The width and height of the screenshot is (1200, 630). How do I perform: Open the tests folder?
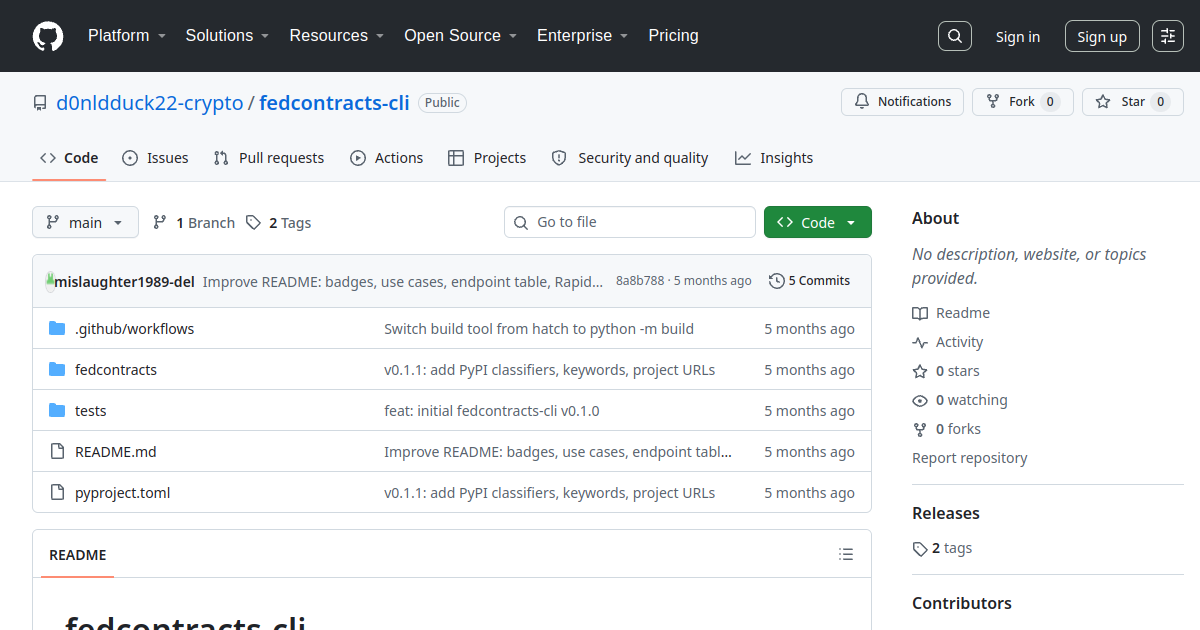click(90, 411)
